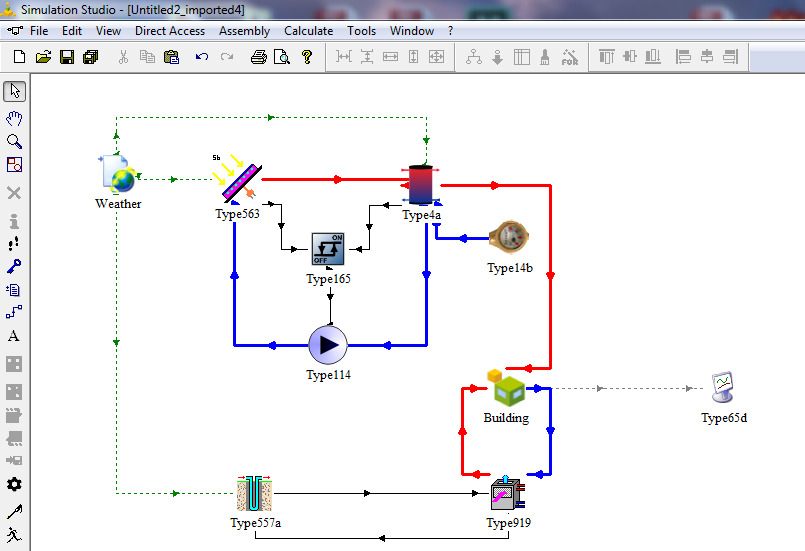The image size is (805, 551).
Task: Select the magnifier zoom tool
Action: click(14, 142)
